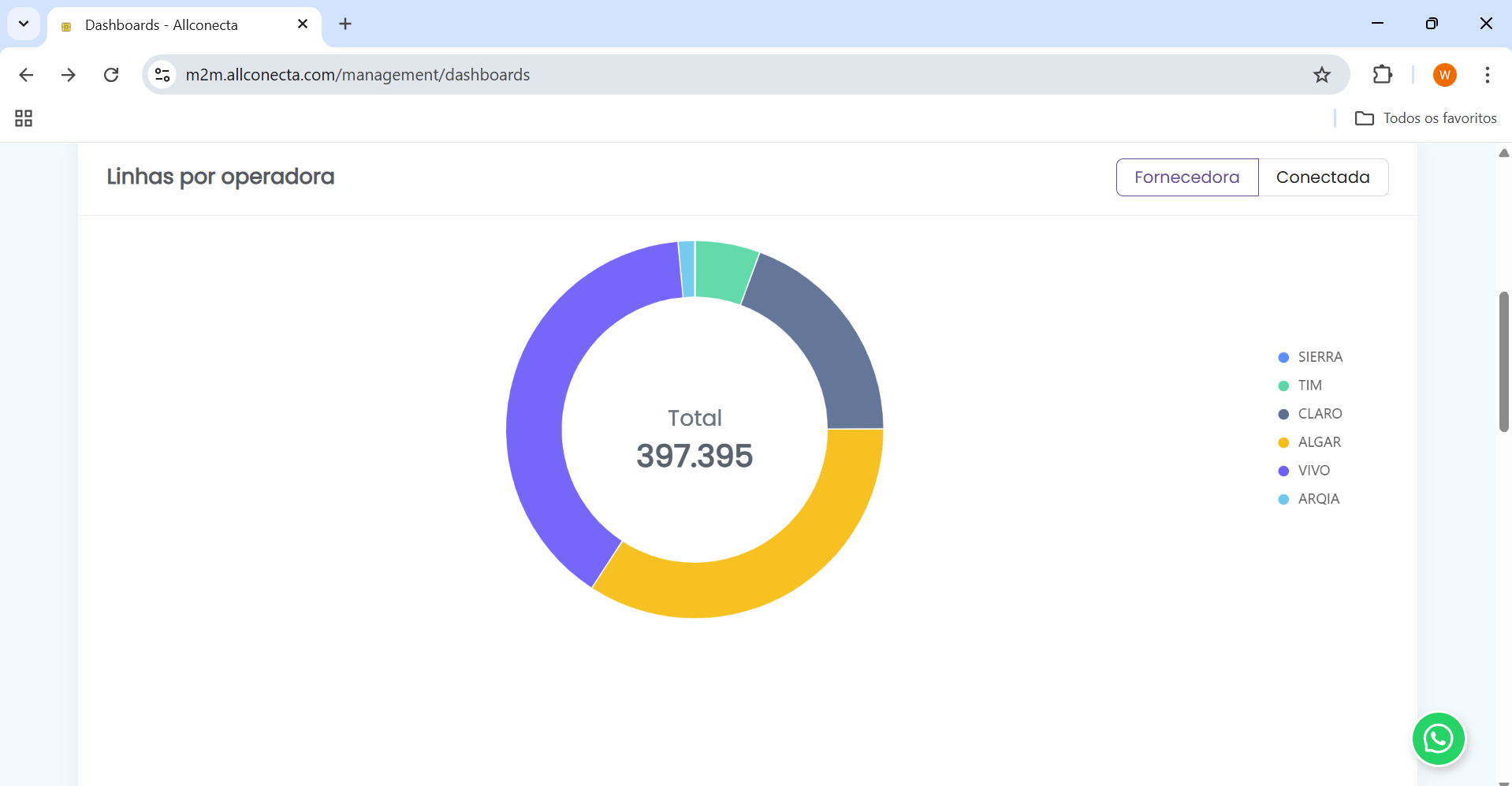The height and width of the screenshot is (786, 1512).
Task: Toggle TIM series in the legend
Action: click(1309, 386)
